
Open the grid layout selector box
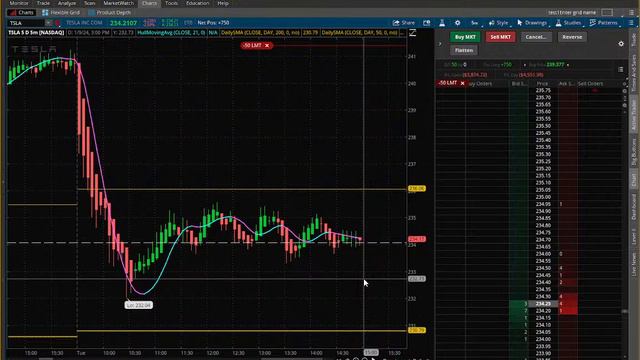pos(607,13)
